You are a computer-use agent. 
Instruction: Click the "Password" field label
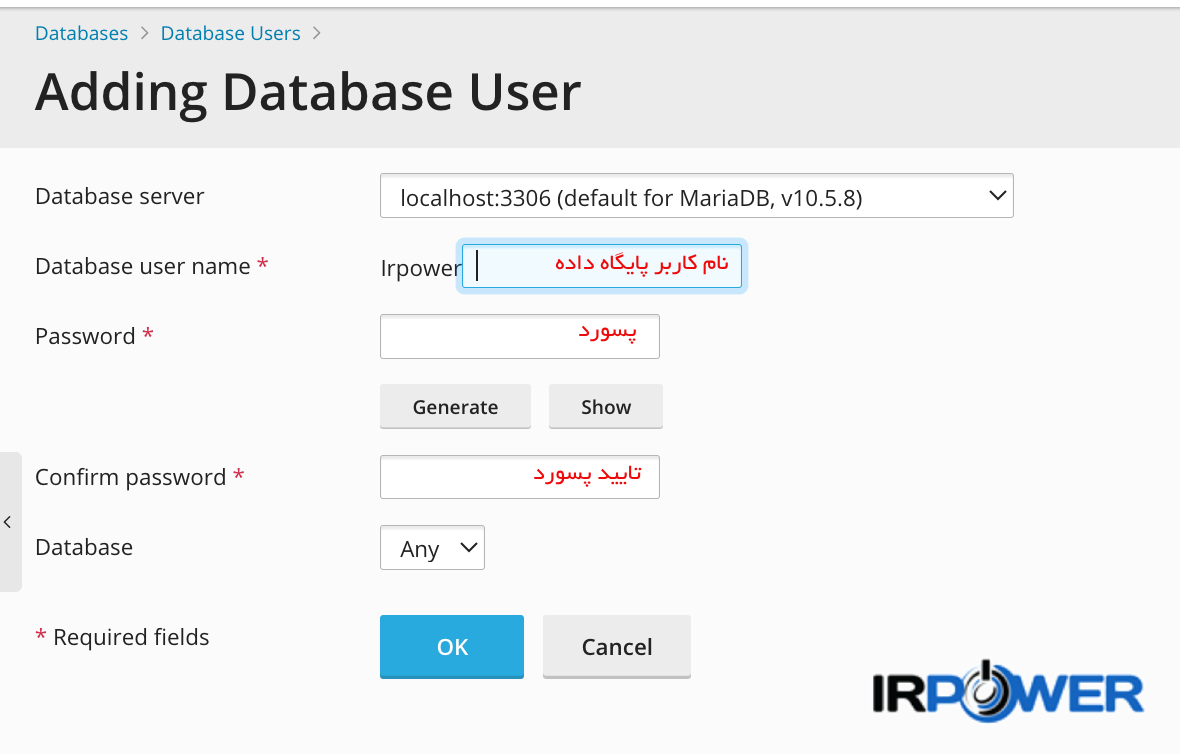coord(85,336)
